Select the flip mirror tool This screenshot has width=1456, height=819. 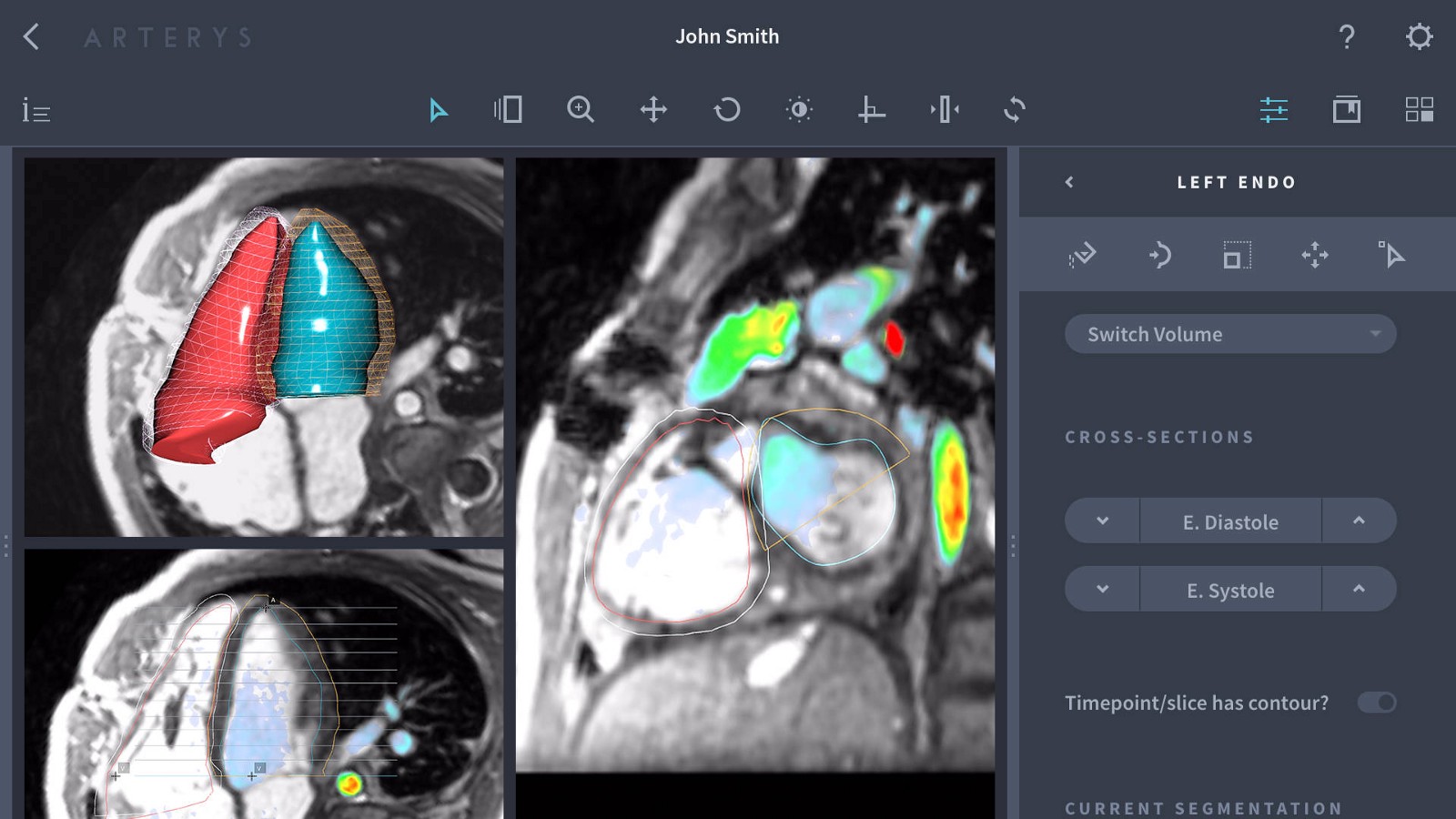(945, 110)
